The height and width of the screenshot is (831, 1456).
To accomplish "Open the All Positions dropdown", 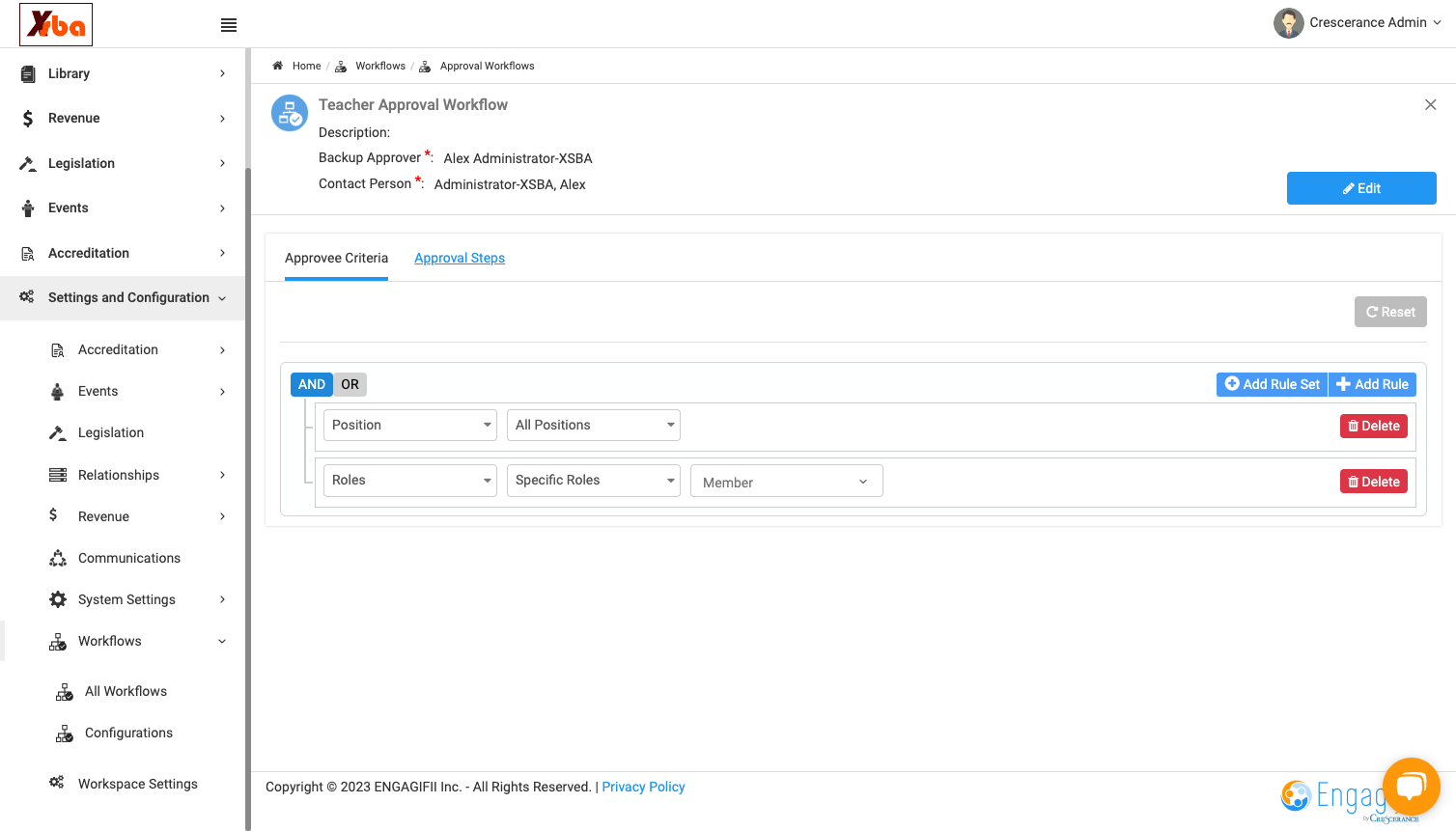I will [x=594, y=425].
